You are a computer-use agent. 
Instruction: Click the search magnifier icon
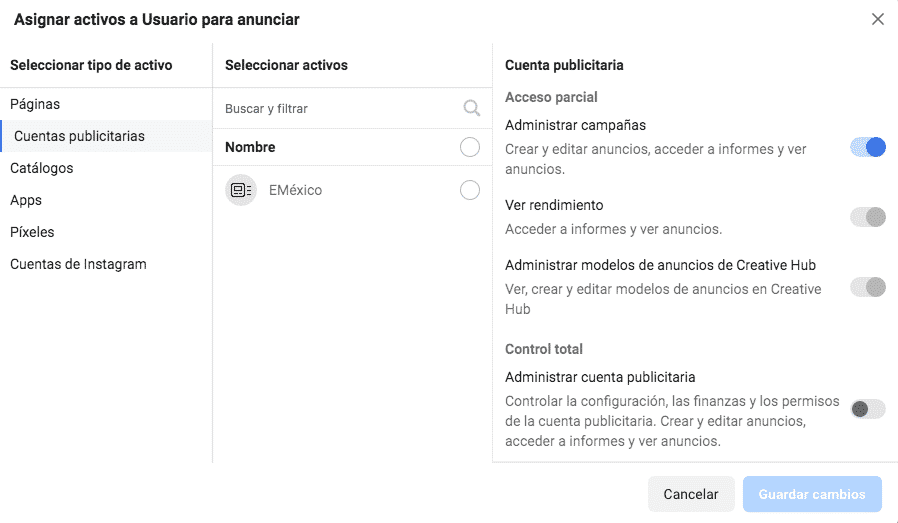pyautogui.click(x=471, y=108)
